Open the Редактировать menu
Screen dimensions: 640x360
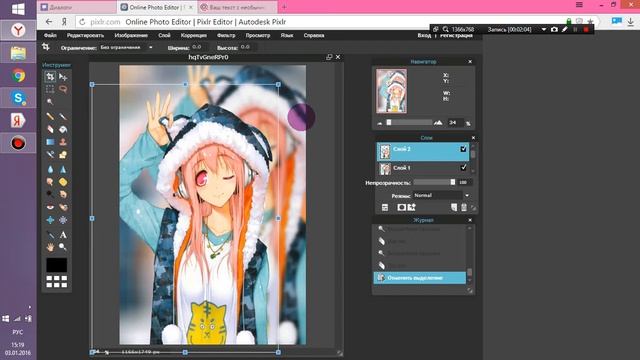coord(85,36)
